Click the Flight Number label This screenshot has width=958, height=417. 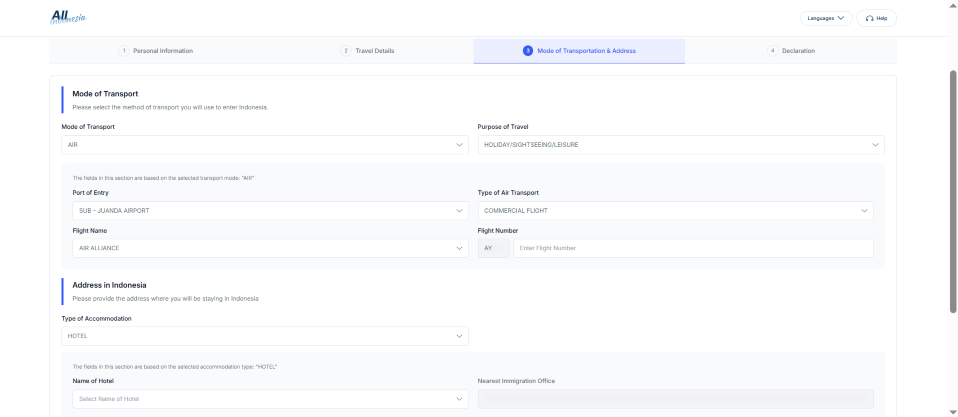tap(497, 231)
